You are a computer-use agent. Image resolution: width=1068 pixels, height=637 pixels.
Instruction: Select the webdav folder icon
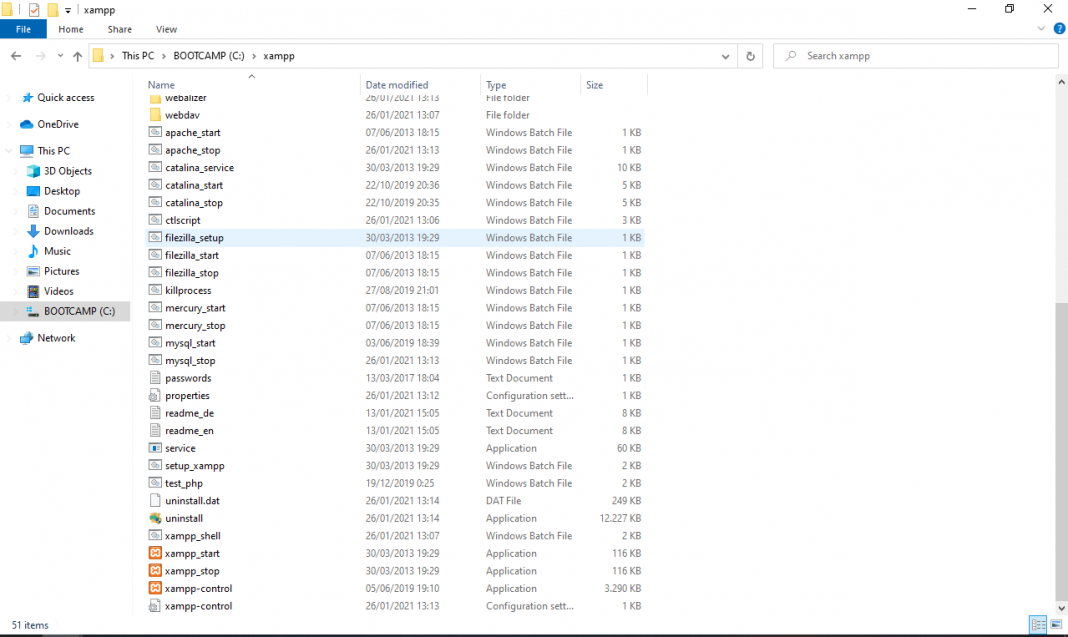155,115
